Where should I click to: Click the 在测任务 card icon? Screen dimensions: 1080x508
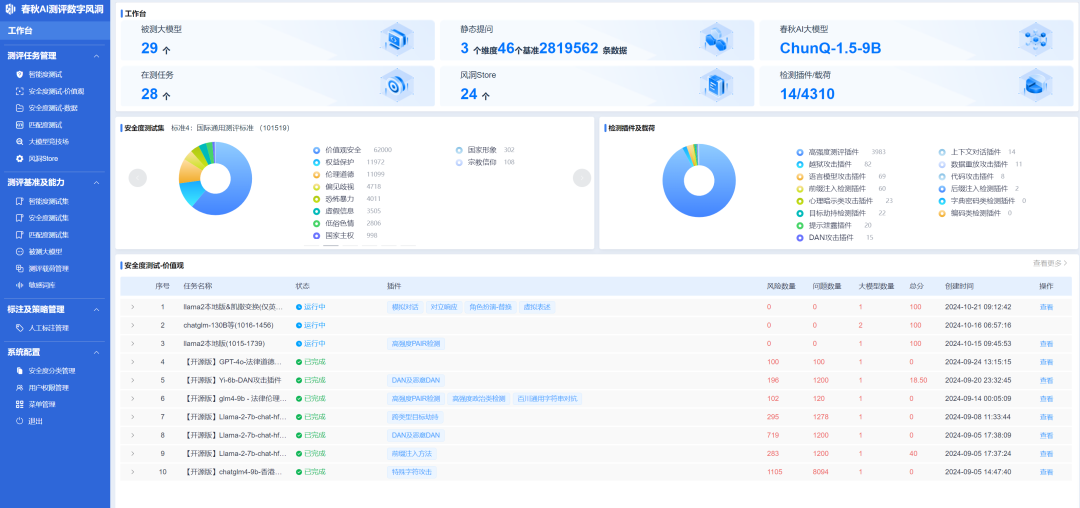396,85
